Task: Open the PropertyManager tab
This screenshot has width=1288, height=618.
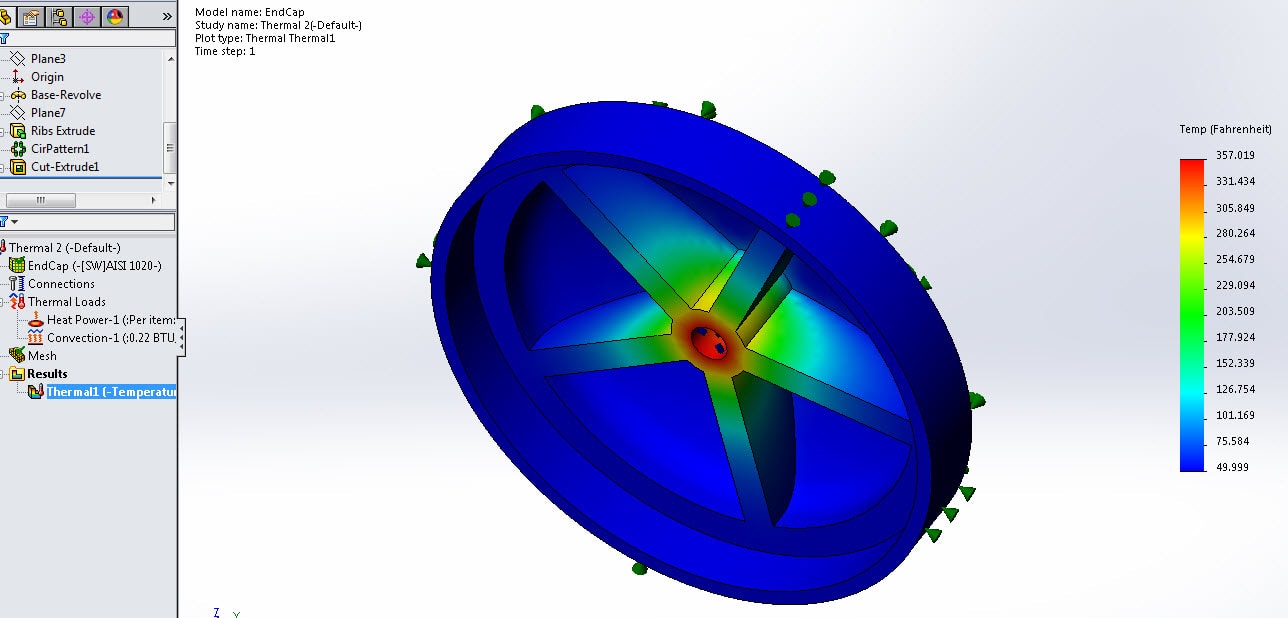Action: 30,16
